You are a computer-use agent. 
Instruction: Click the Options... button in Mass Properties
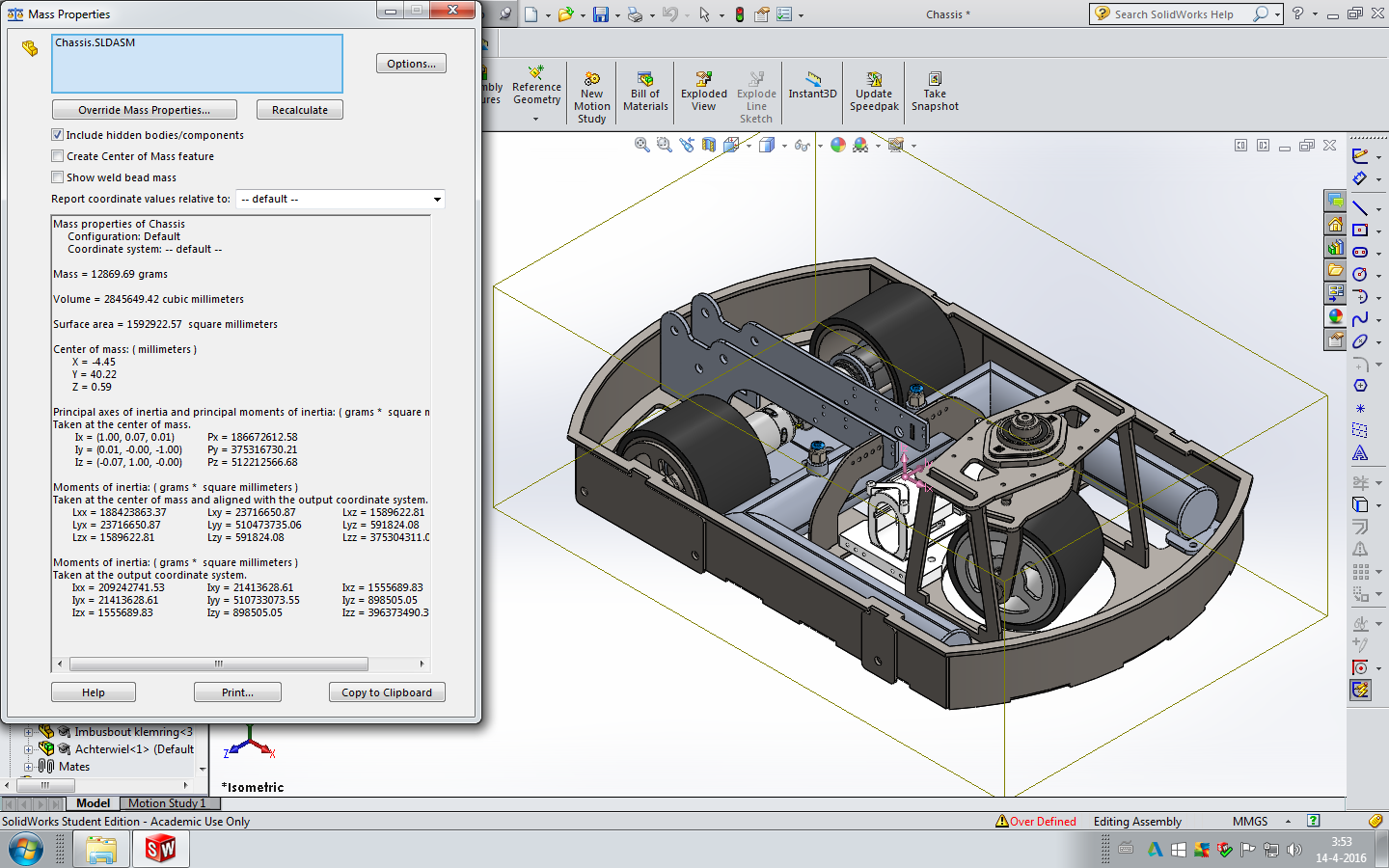click(x=411, y=64)
